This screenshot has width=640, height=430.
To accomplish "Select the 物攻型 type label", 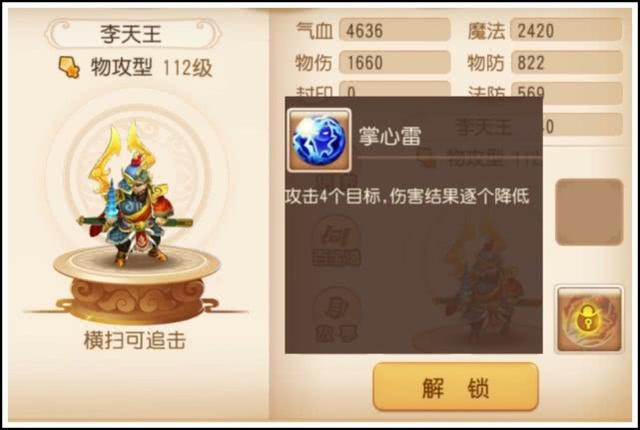I will (122, 67).
